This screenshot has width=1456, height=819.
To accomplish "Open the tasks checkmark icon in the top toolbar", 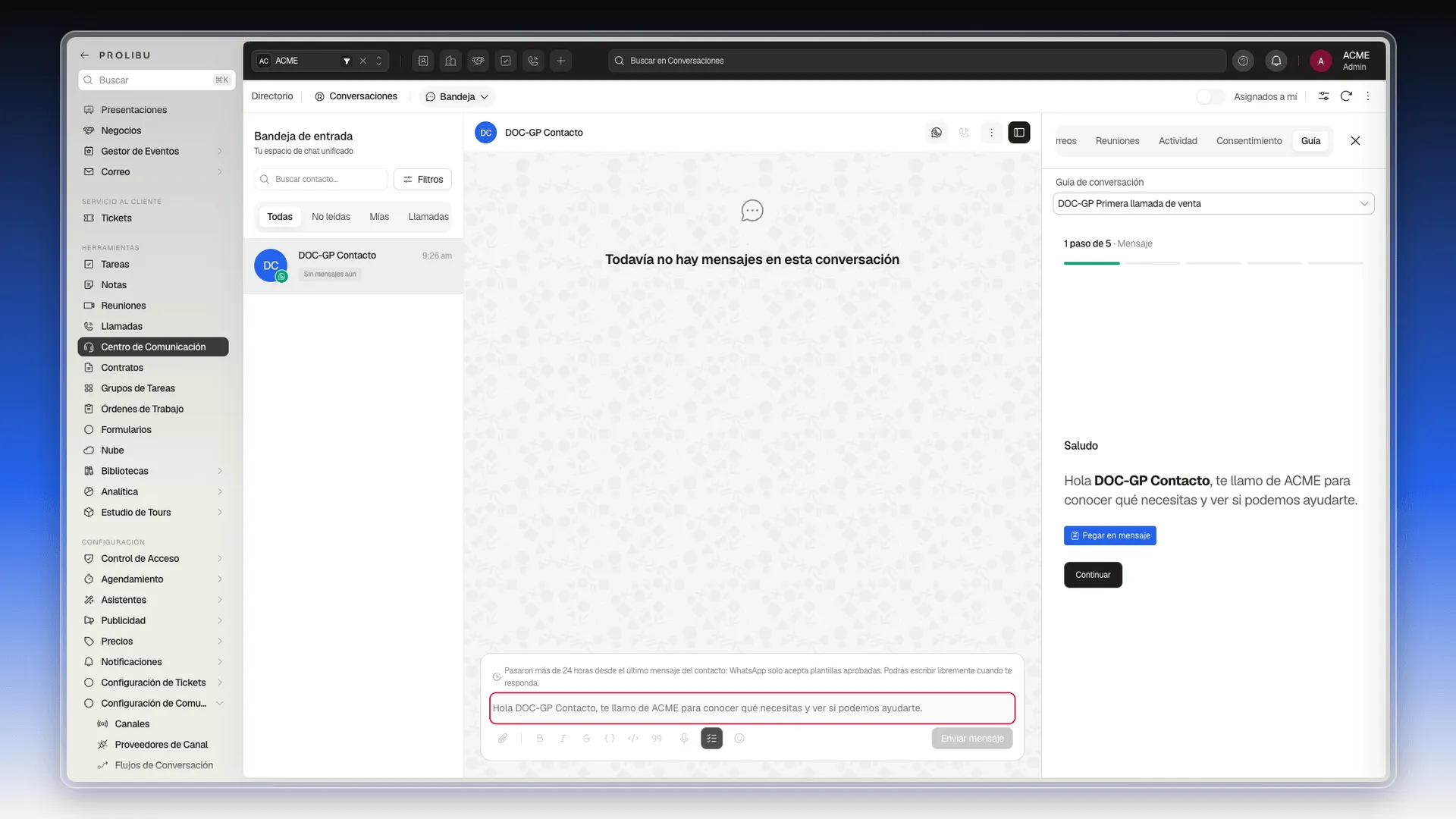I will coord(506,61).
